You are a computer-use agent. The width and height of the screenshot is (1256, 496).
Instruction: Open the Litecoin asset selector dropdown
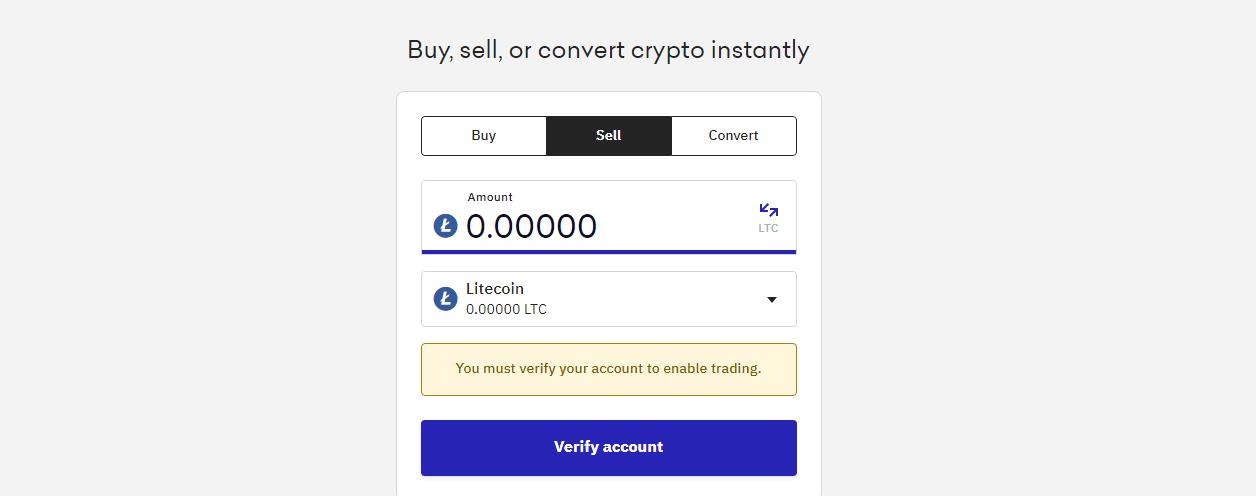tap(609, 299)
